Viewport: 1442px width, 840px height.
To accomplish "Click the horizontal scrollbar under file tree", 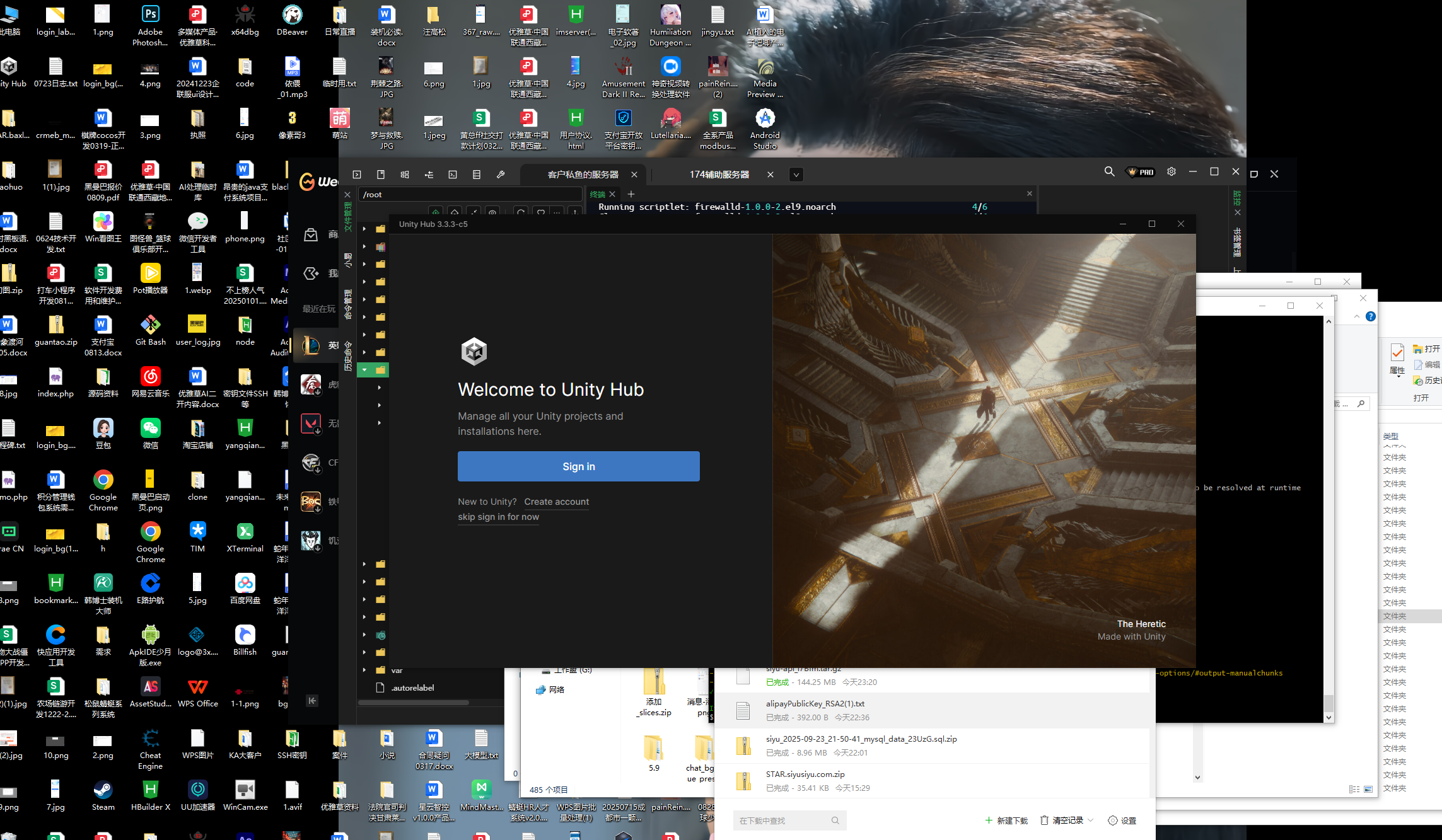I will click(414, 702).
